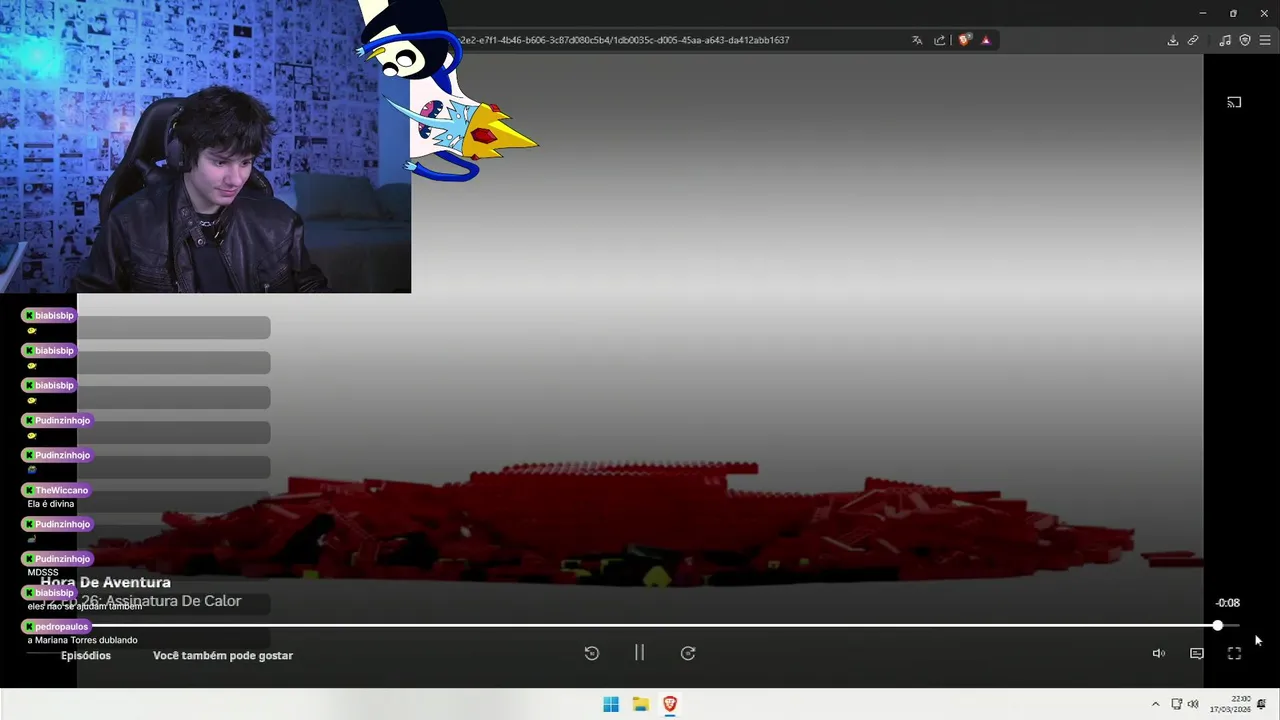1280x720 pixels.
Task: Click chat message a Mariana Torres dublando
Action: point(83,640)
